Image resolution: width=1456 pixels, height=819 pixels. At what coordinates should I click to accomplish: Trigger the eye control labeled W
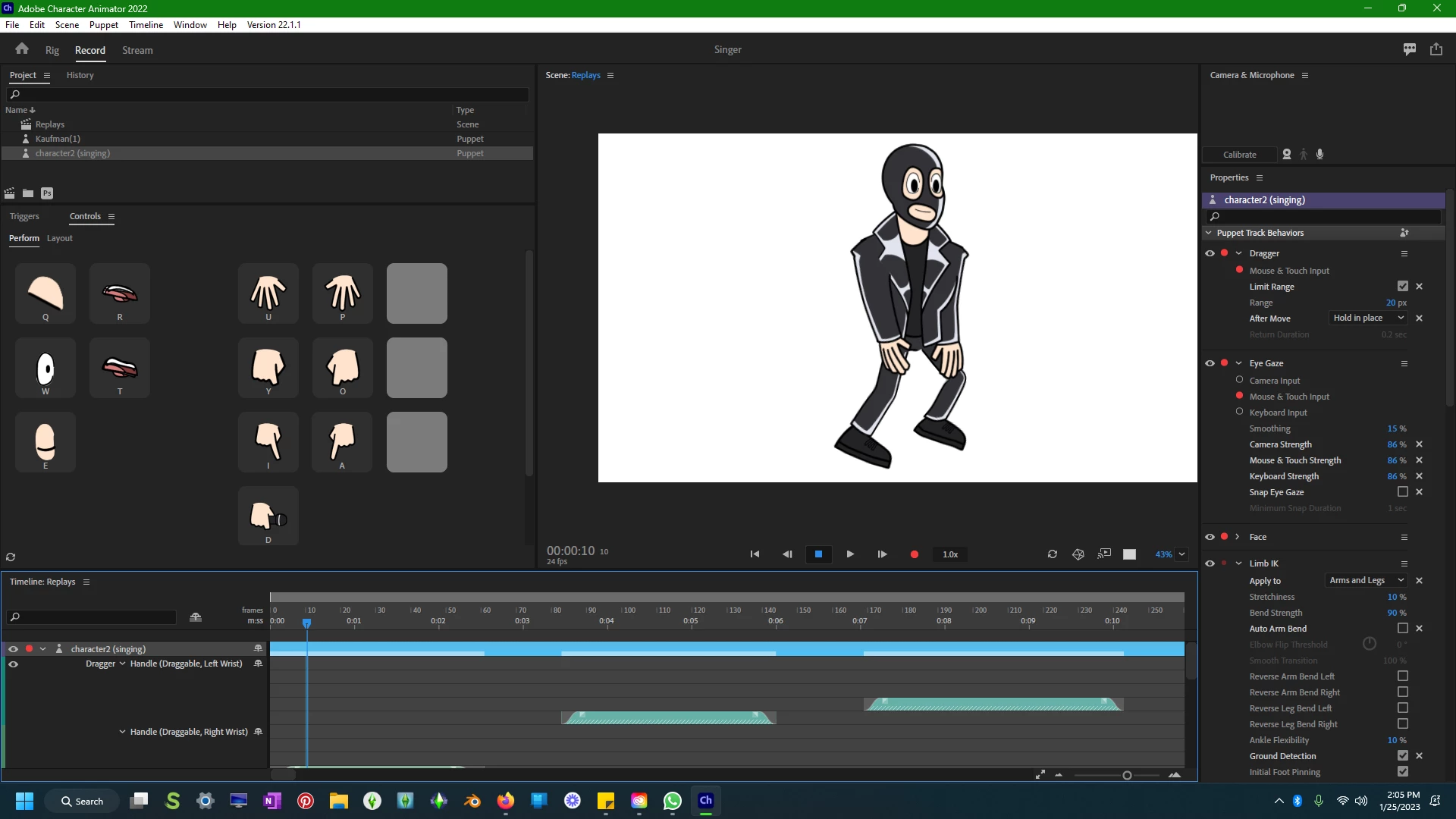[x=45, y=369]
